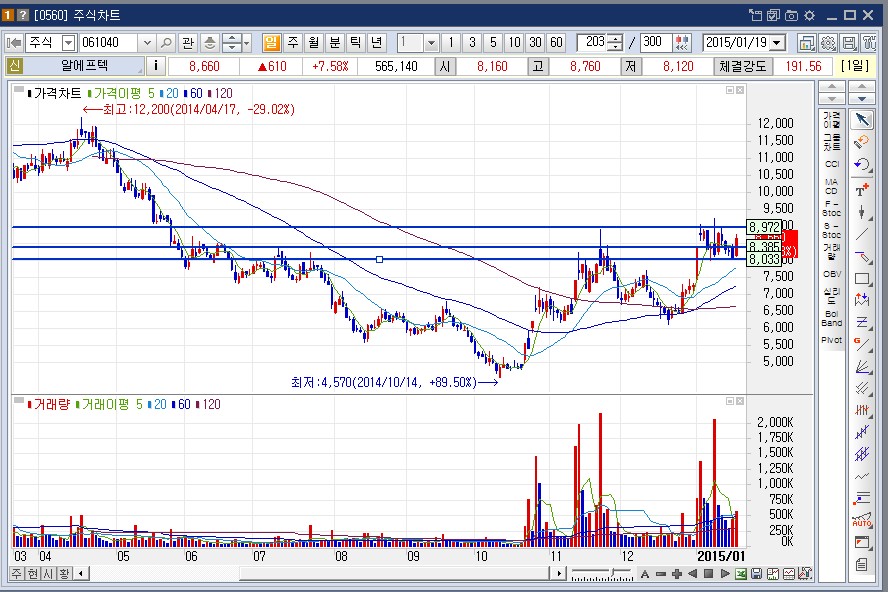888x592 pixels.
Task: Click the horizontal chart scrollbar thumb
Action: point(395,574)
